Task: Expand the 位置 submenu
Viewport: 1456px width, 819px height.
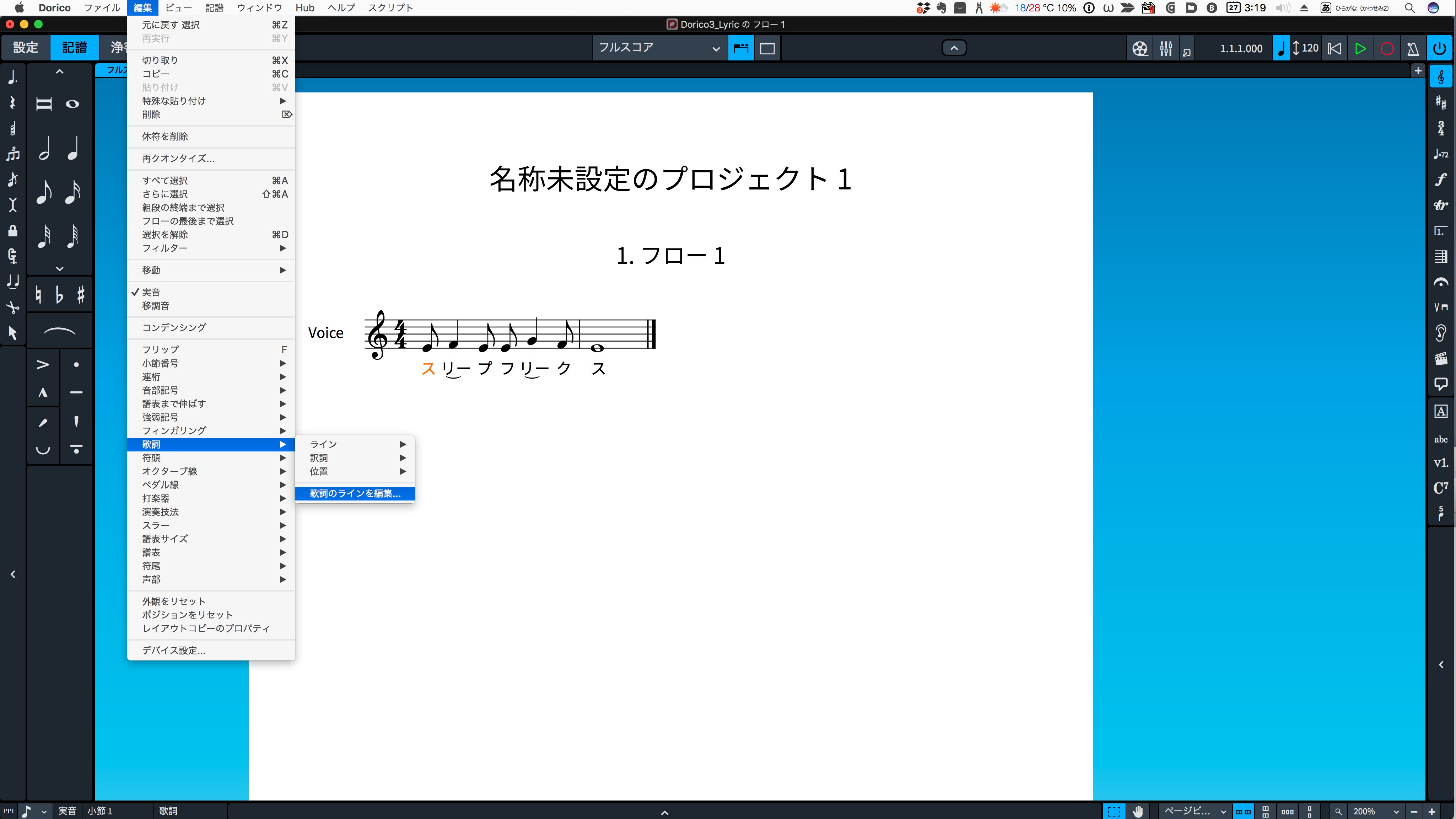Action: (355, 471)
